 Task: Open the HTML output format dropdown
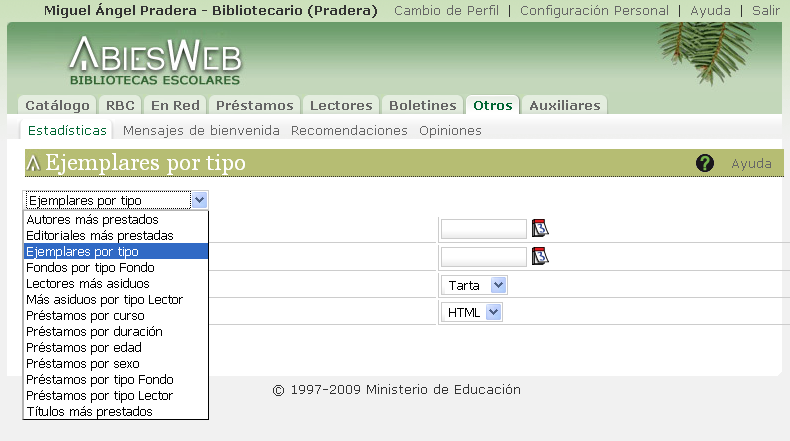point(472,312)
